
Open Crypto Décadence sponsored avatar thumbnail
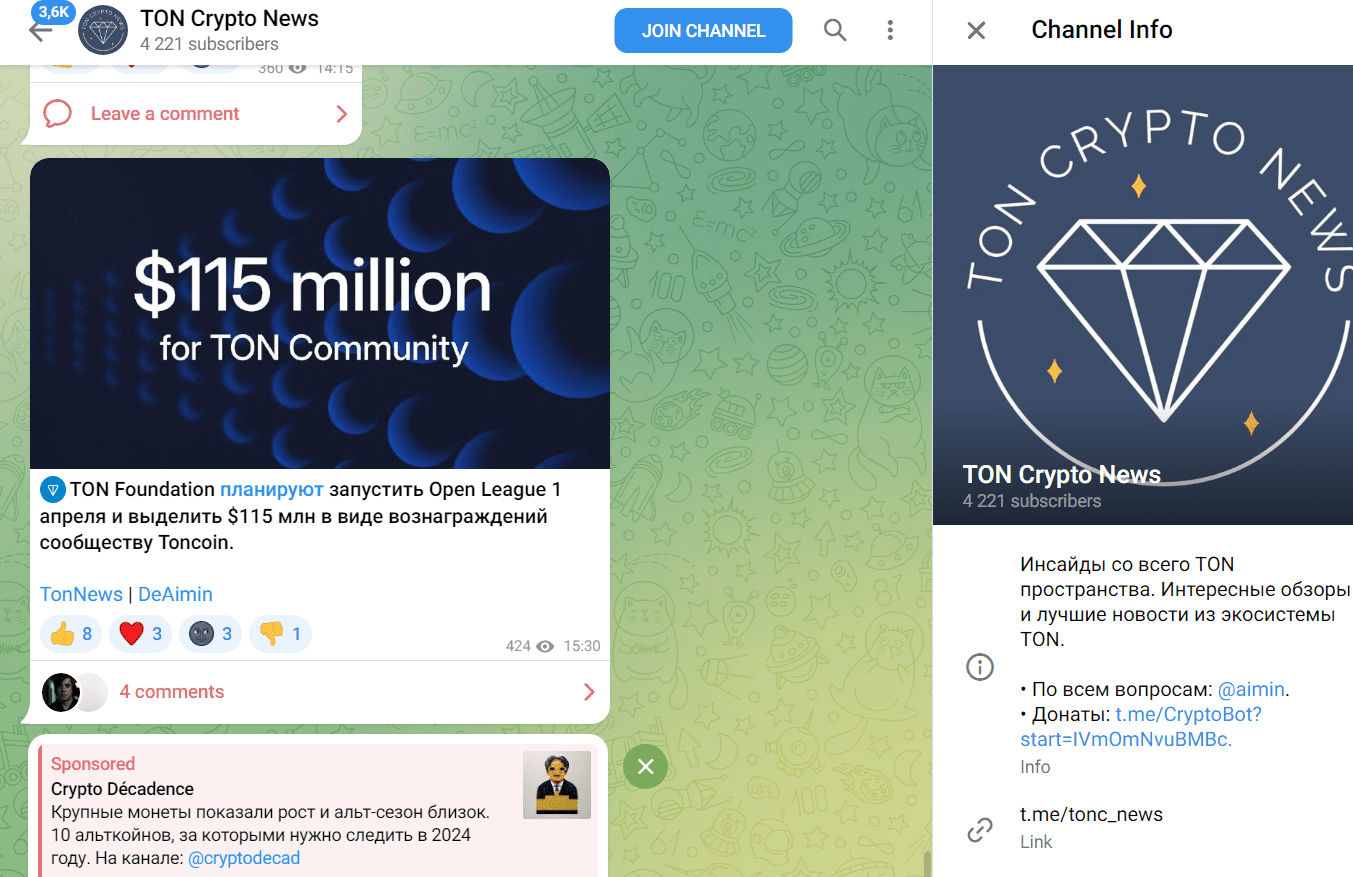557,785
